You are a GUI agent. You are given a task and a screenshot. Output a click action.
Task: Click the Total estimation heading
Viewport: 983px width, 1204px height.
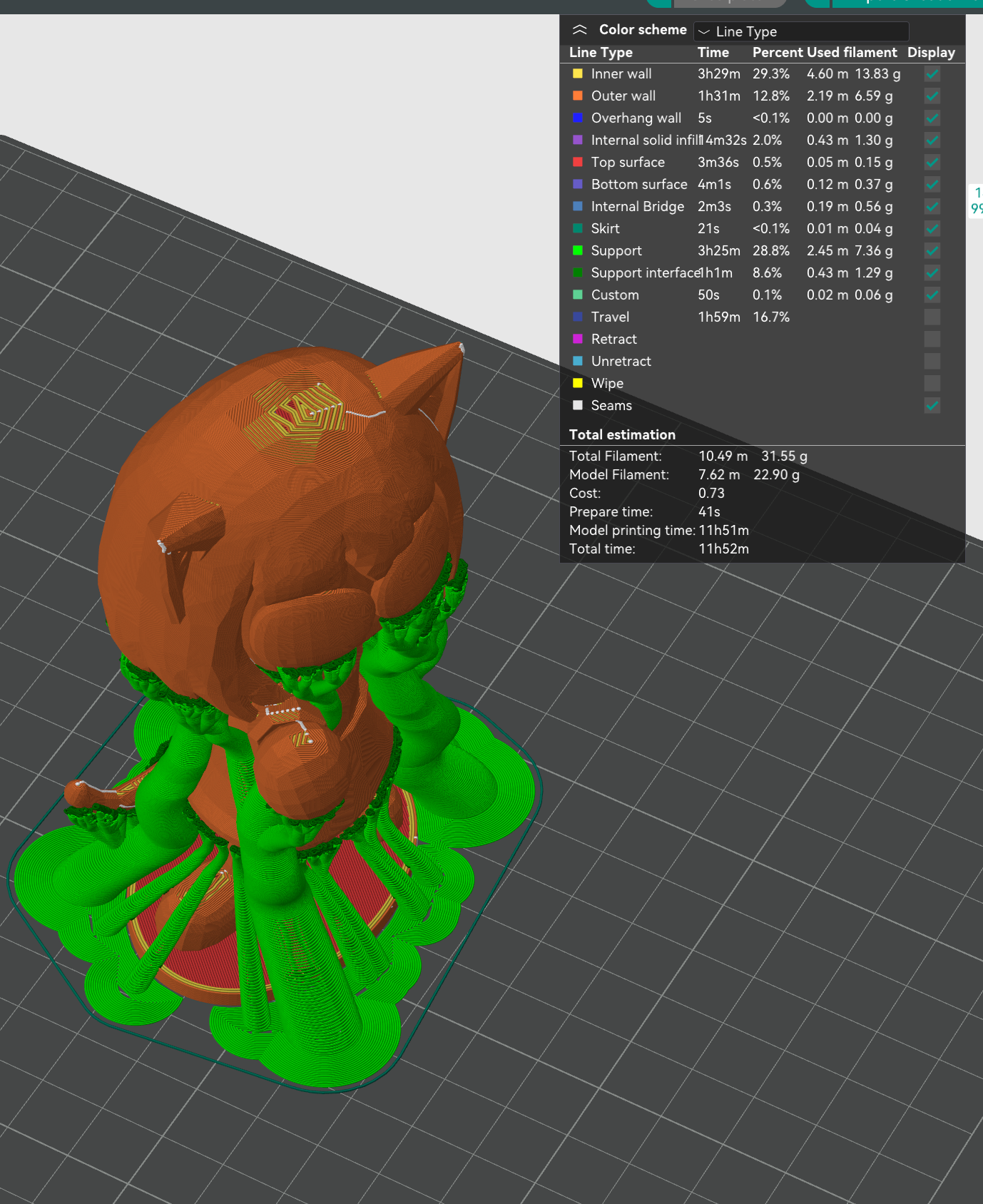click(x=622, y=434)
